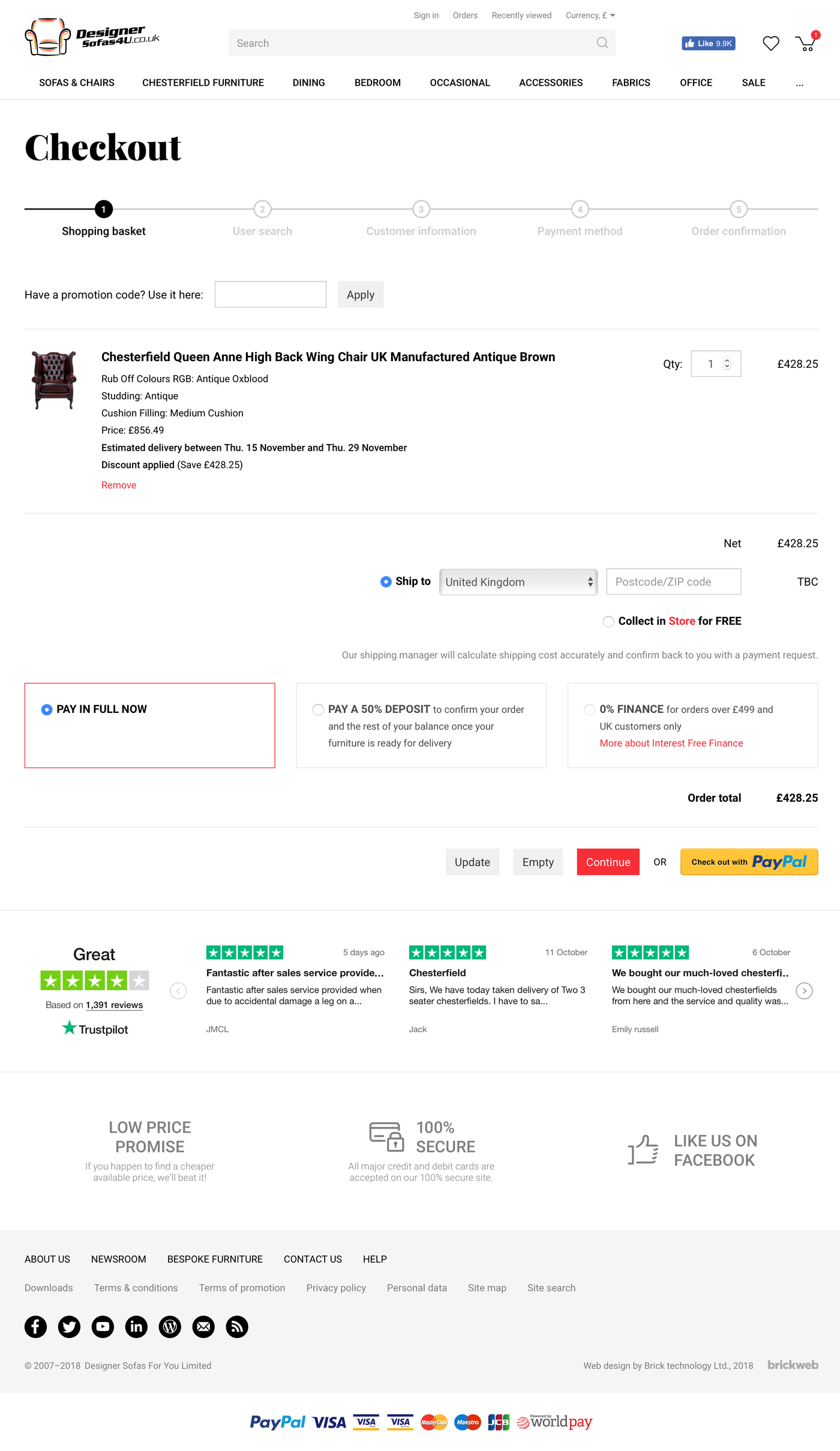Viewport: 840px width, 1451px height.
Task: Open the shopping cart icon
Action: tap(806, 43)
